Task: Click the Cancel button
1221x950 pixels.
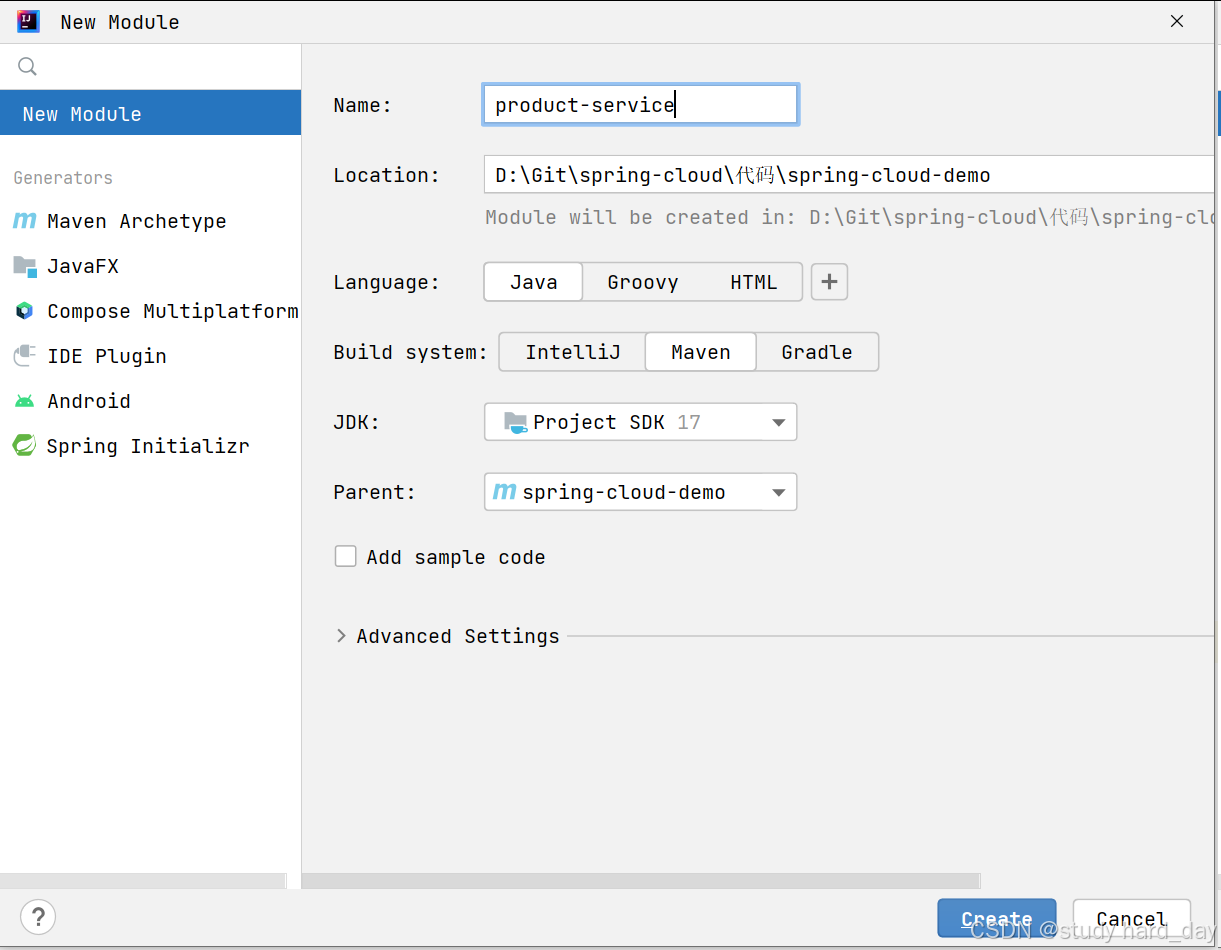Action: pos(1131,918)
